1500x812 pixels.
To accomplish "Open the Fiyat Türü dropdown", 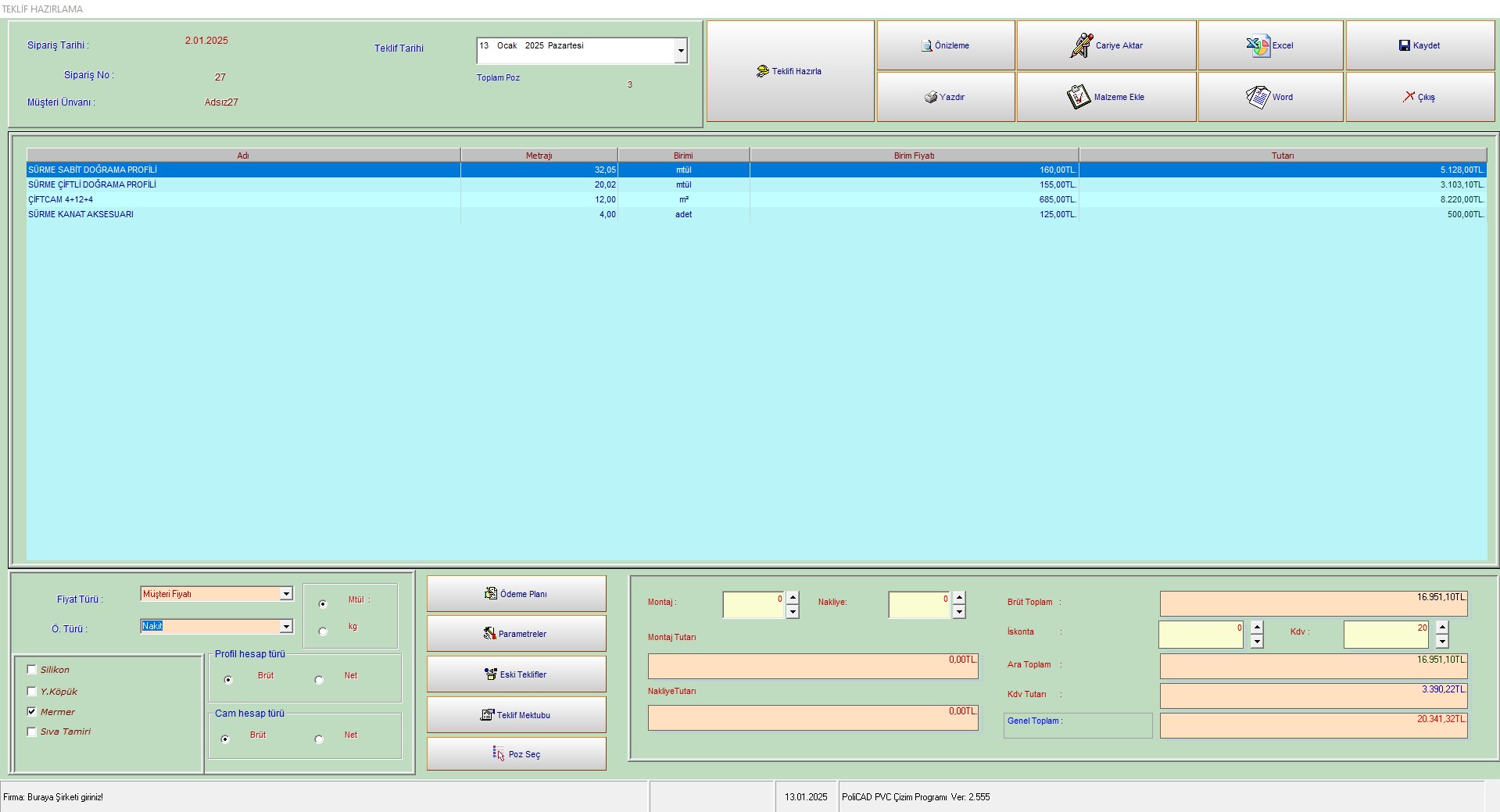I will tap(286, 594).
